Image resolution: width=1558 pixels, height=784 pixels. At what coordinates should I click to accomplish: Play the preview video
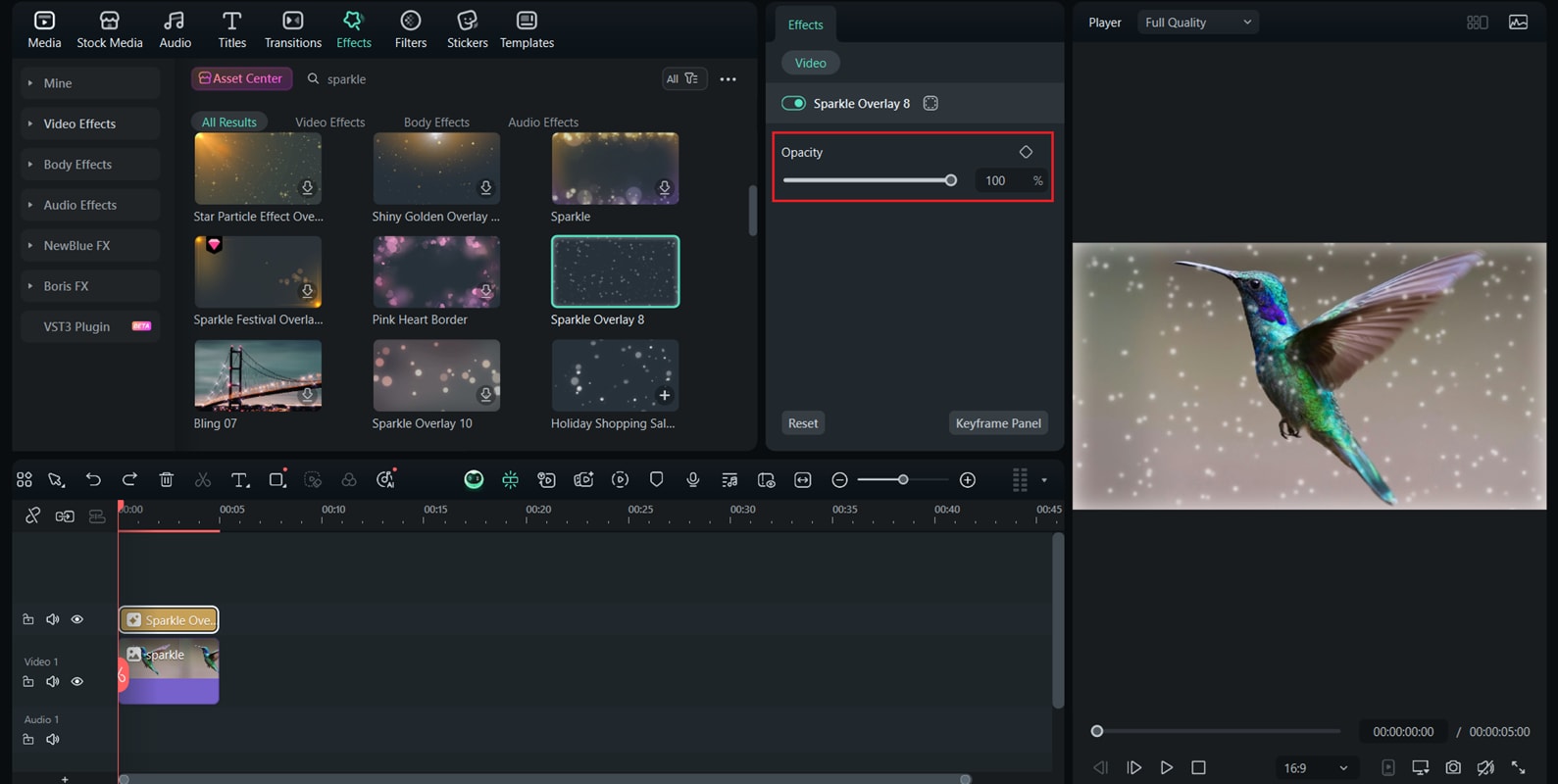pos(1166,767)
